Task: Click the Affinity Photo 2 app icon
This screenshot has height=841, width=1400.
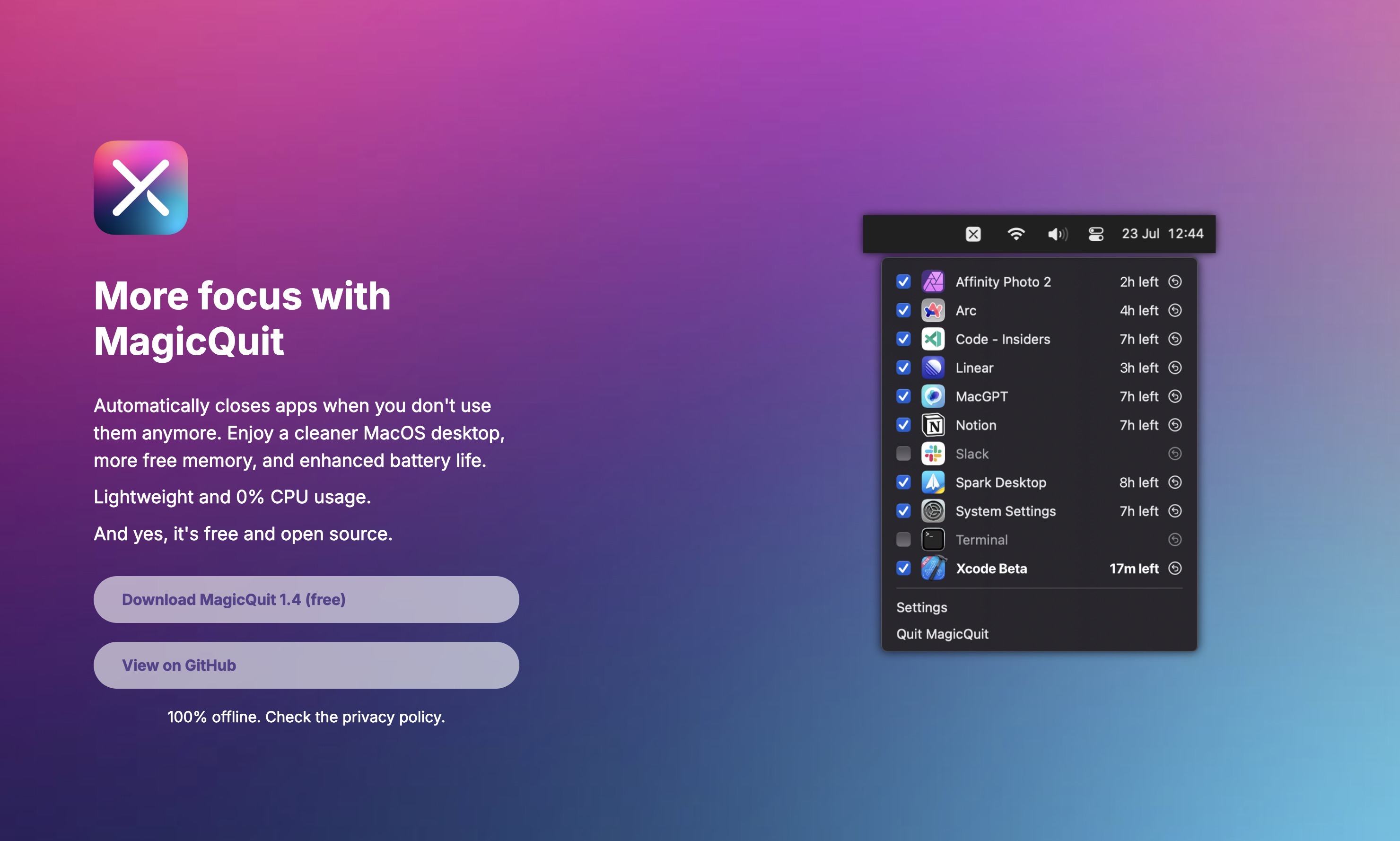Action: 933,281
